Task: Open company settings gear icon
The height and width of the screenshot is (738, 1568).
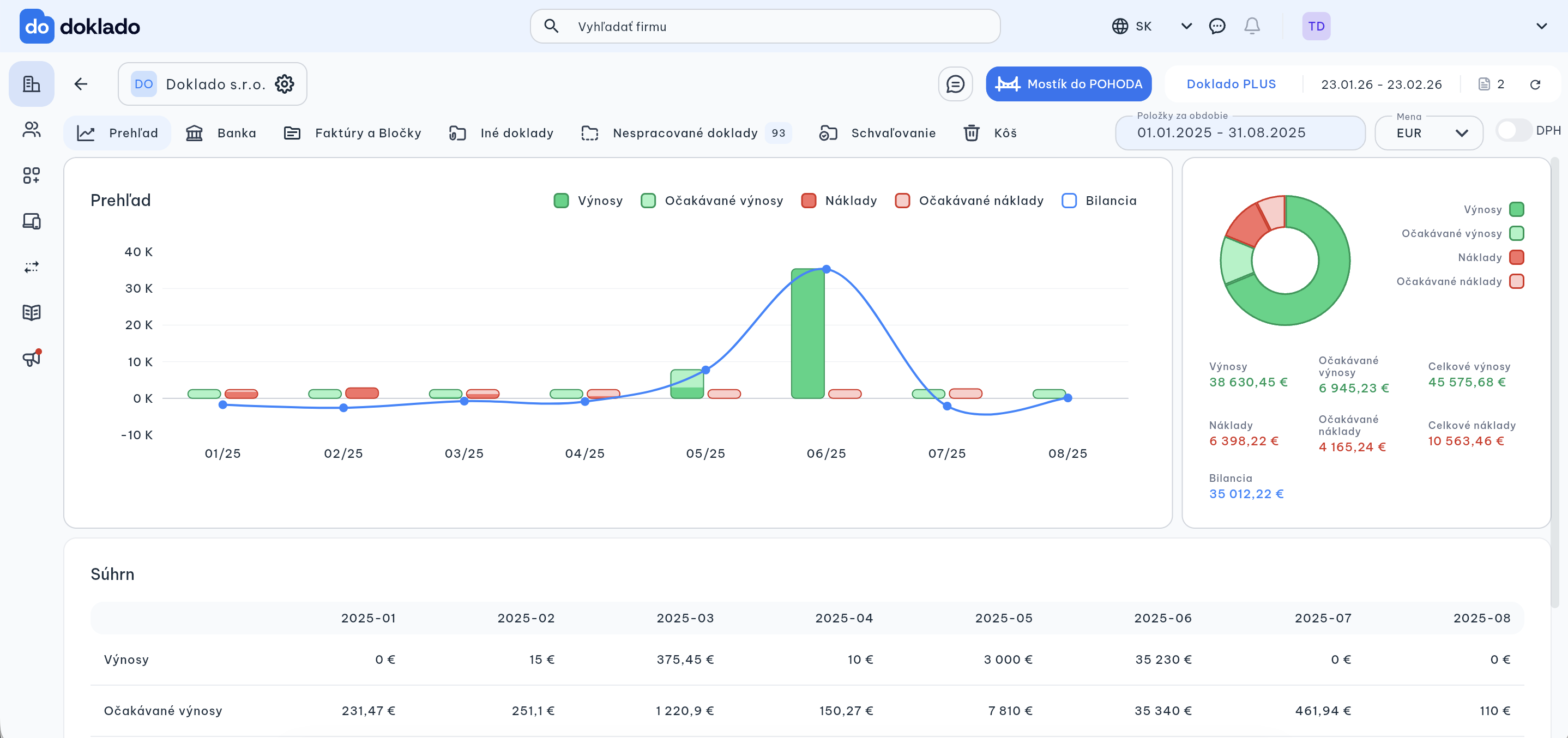Action: (x=284, y=84)
